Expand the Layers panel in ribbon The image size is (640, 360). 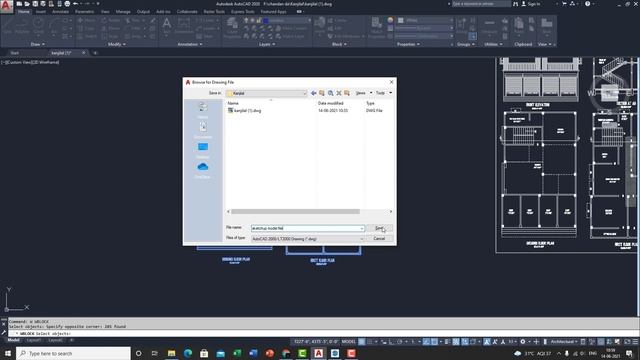267,44
